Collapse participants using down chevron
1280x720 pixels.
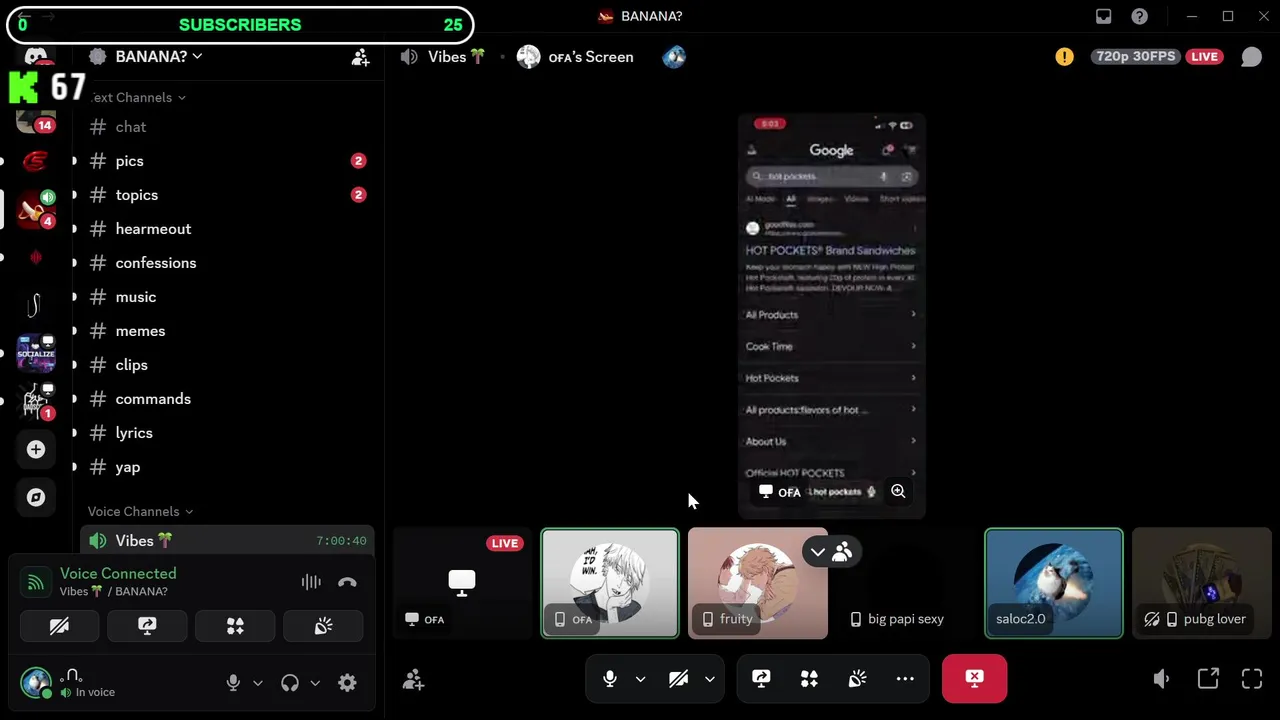click(818, 552)
